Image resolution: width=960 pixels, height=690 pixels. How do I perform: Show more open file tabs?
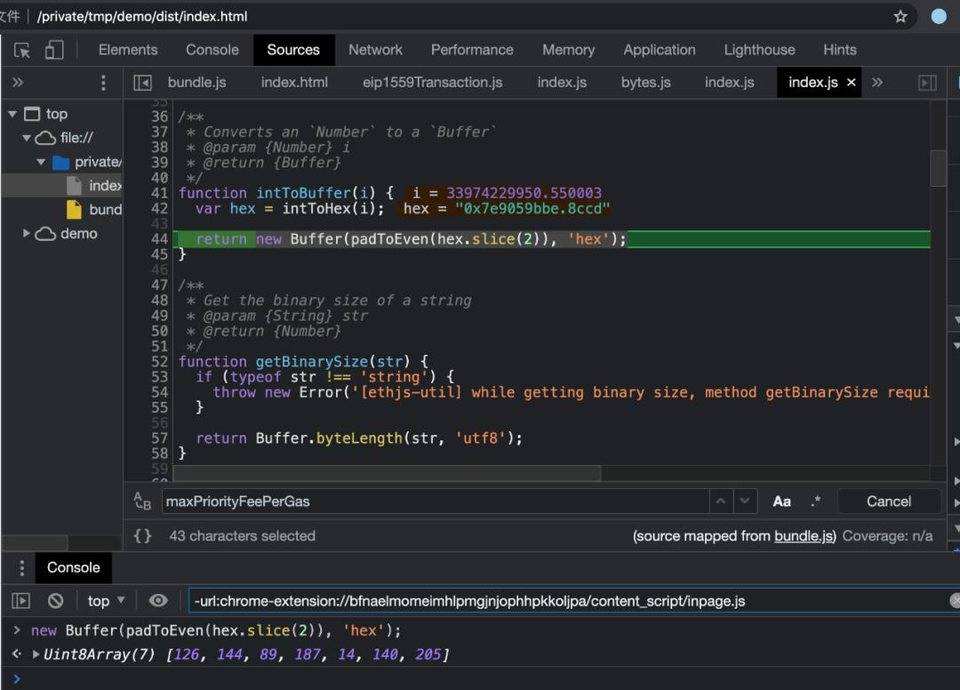point(877,82)
